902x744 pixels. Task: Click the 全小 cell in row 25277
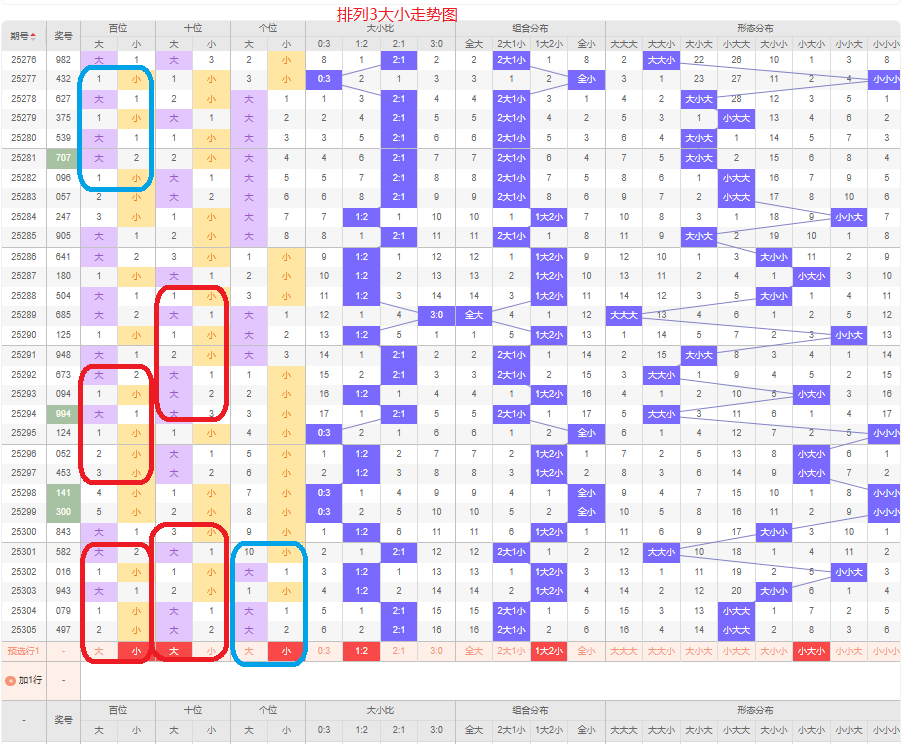[x=586, y=79]
